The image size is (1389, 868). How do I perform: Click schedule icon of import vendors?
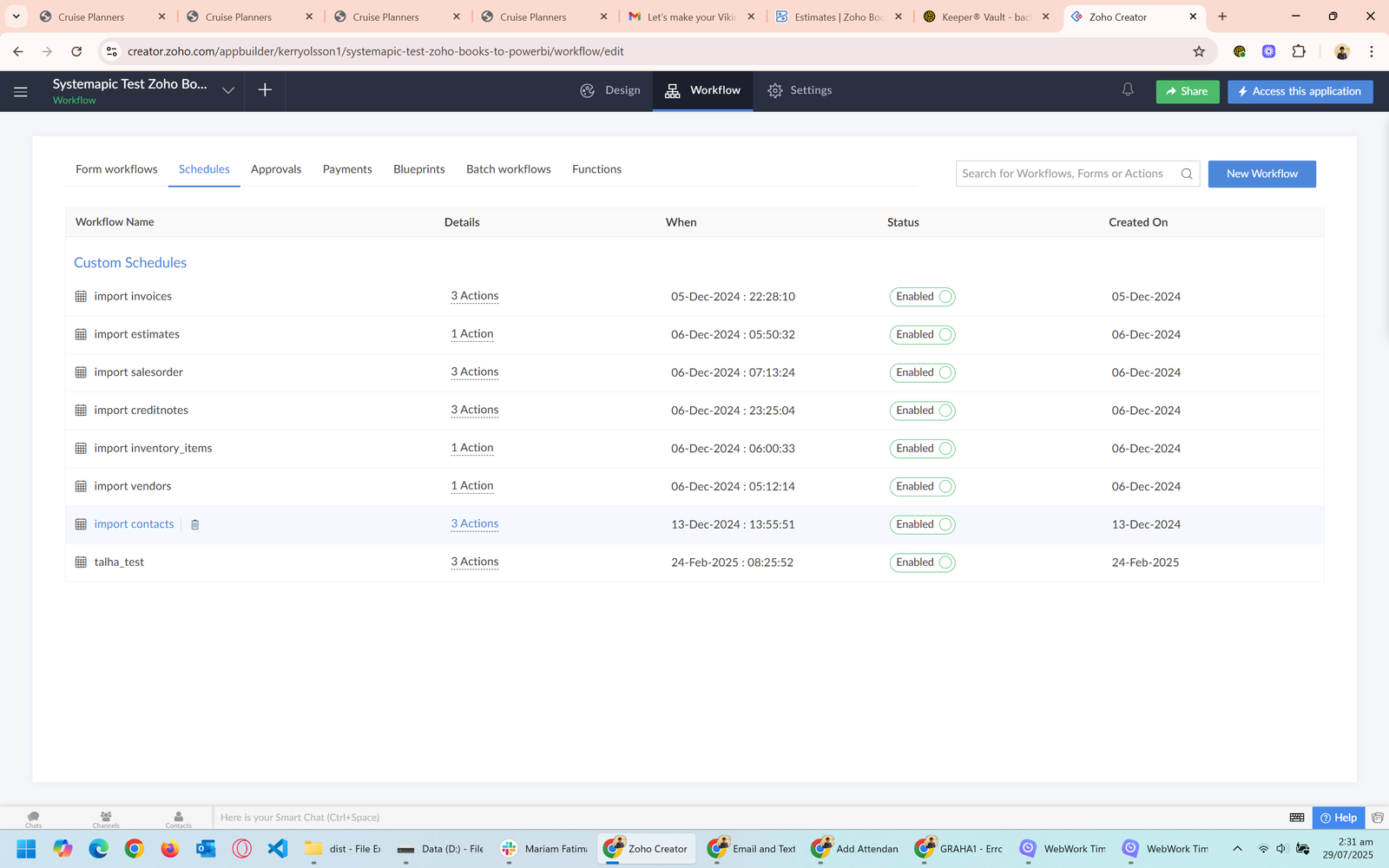pyautogui.click(x=81, y=486)
